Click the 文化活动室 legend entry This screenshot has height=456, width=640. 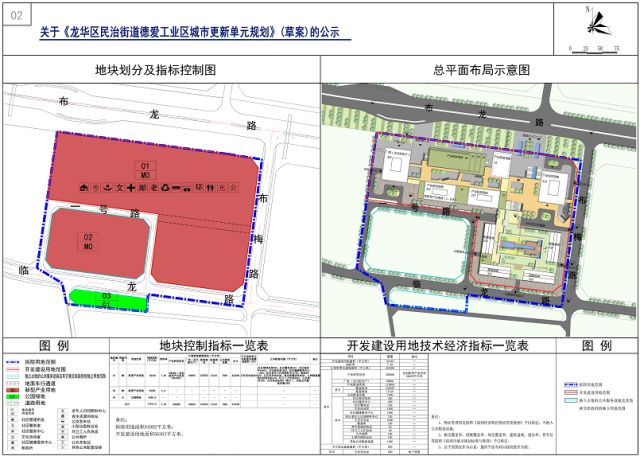(x=31, y=437)
